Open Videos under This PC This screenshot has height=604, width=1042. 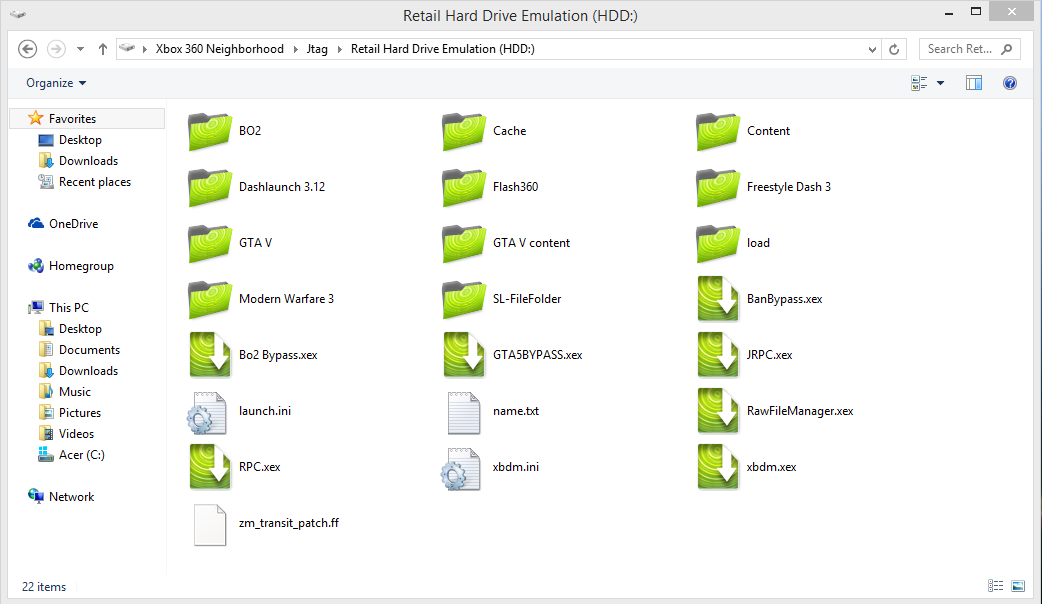tap(76, 434)
